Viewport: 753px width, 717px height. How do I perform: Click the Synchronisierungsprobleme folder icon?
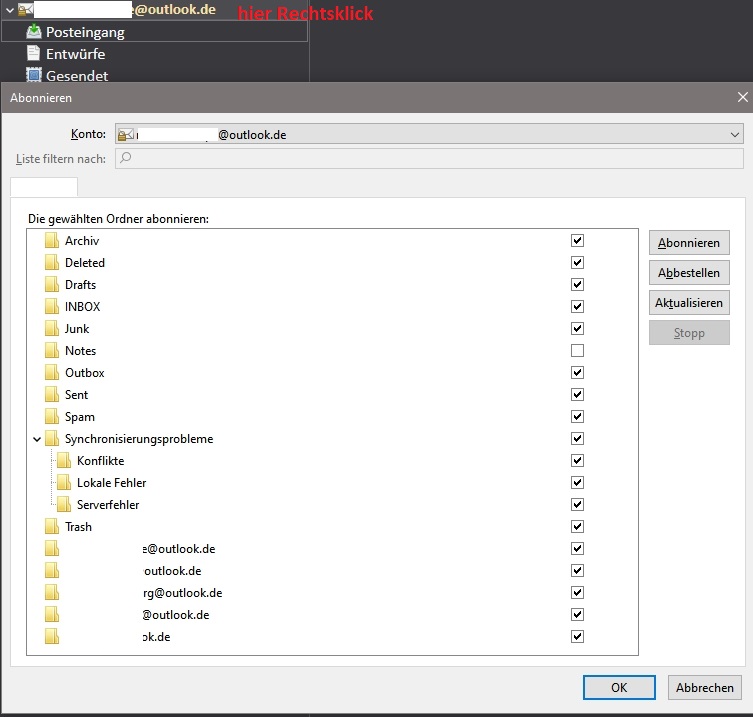point(52,438)
